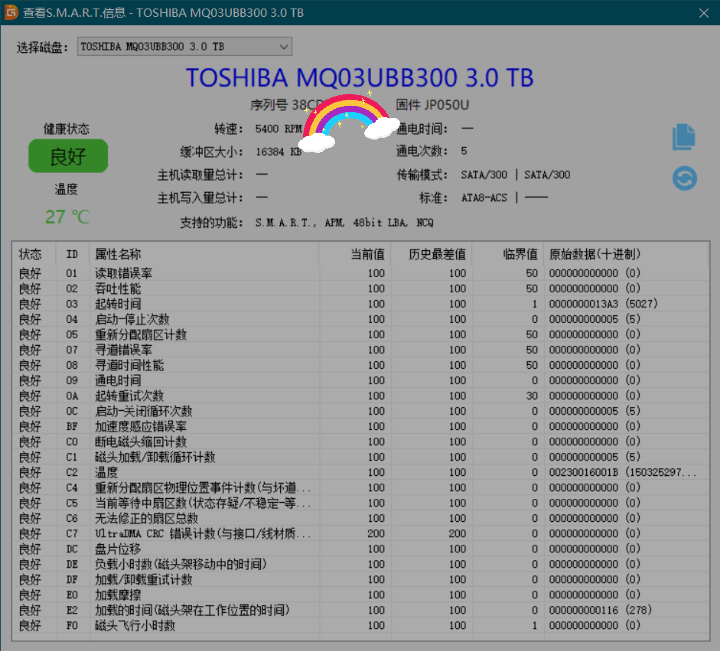Select the 启动-停止次数 row
Viewport: 720px width, 651px height.
point(360,319)
